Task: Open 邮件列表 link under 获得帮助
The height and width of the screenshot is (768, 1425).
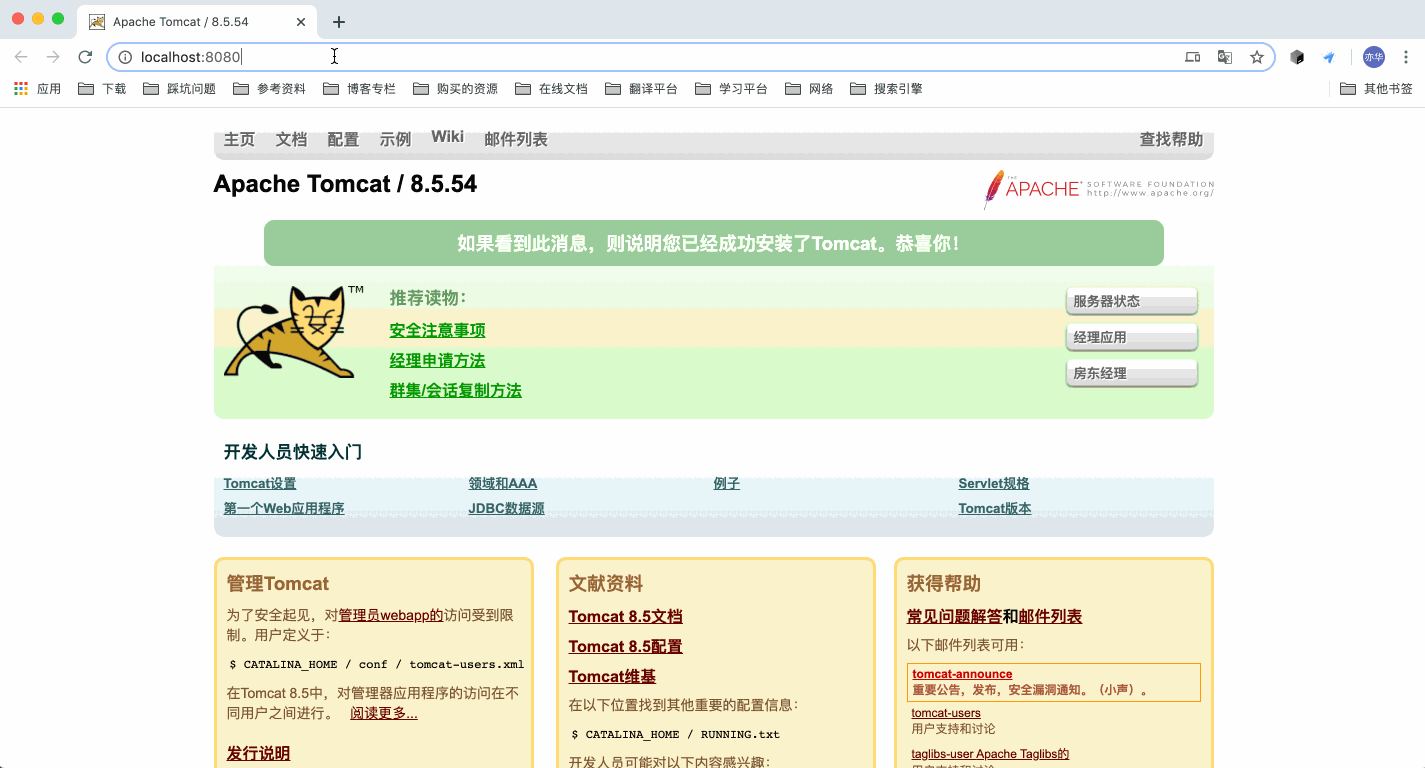Action: 1050,616
